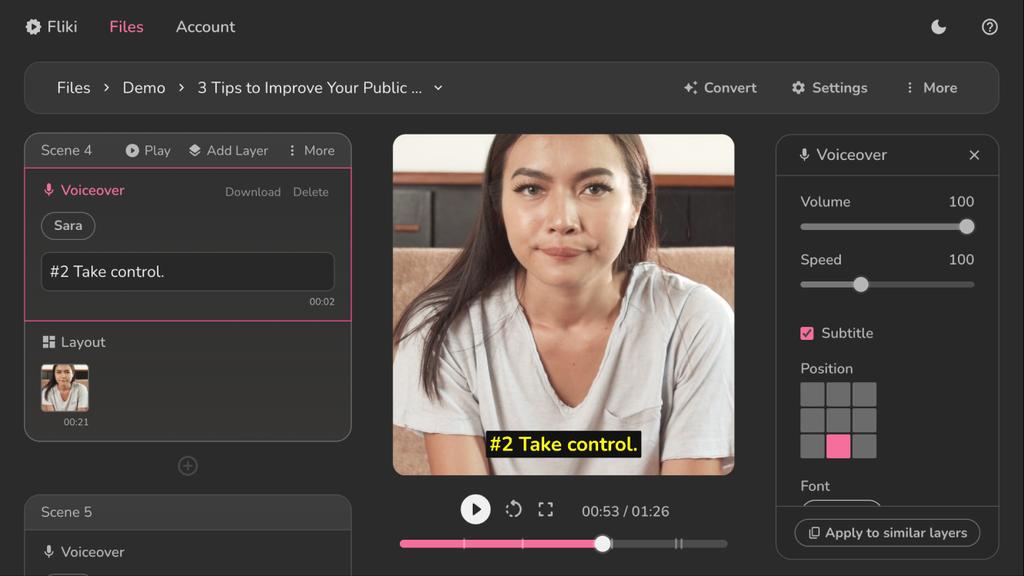Play the video preview

point(475,510)
